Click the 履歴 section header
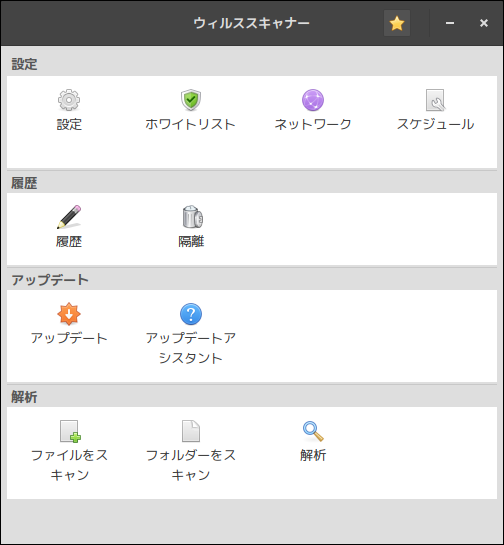Screen dimensions: 504x545 point(24,183)
